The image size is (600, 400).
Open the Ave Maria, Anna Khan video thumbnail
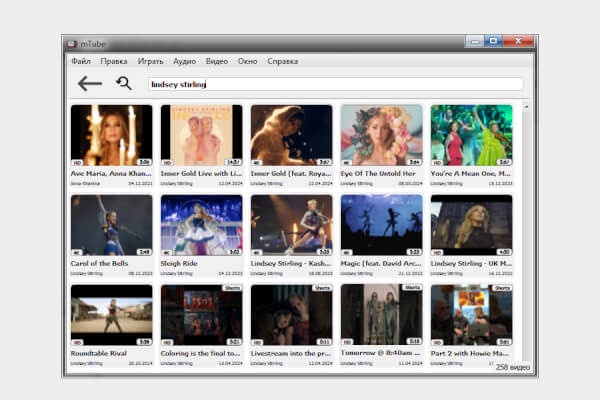click(x=112, y=135)
